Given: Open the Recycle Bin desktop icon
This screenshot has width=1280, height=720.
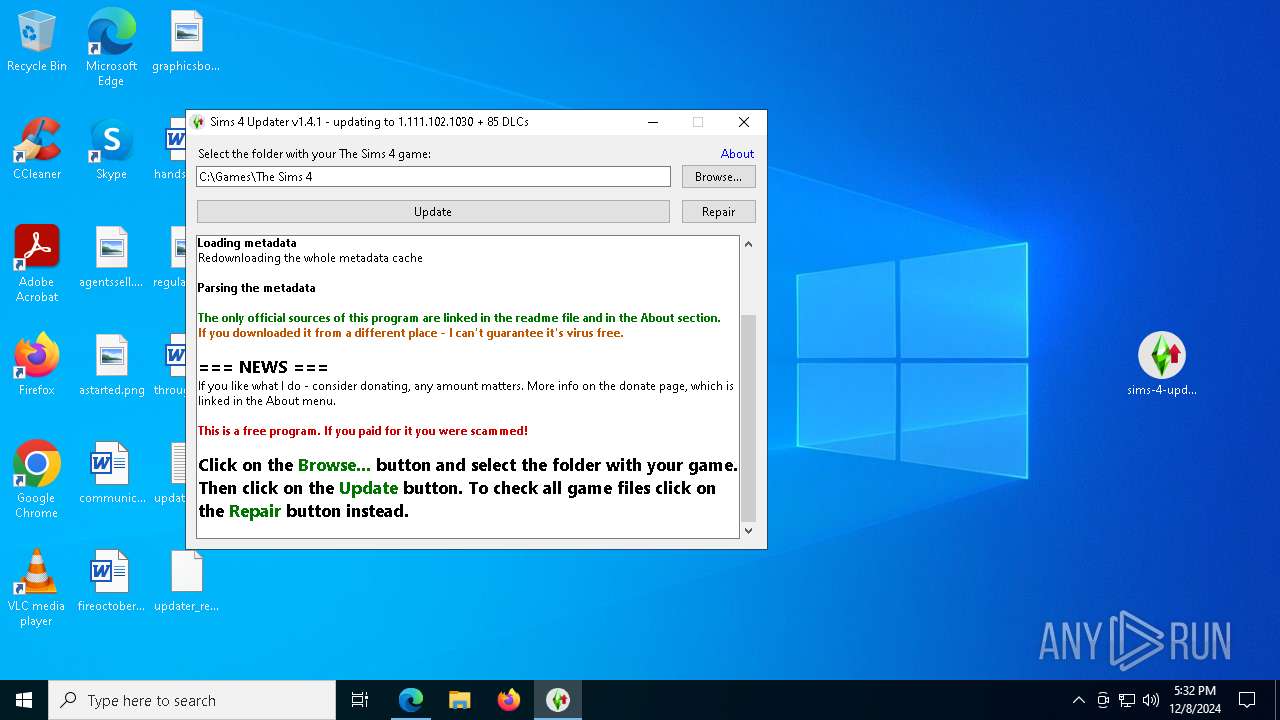Looking at the screenshot, I should 37,42.
